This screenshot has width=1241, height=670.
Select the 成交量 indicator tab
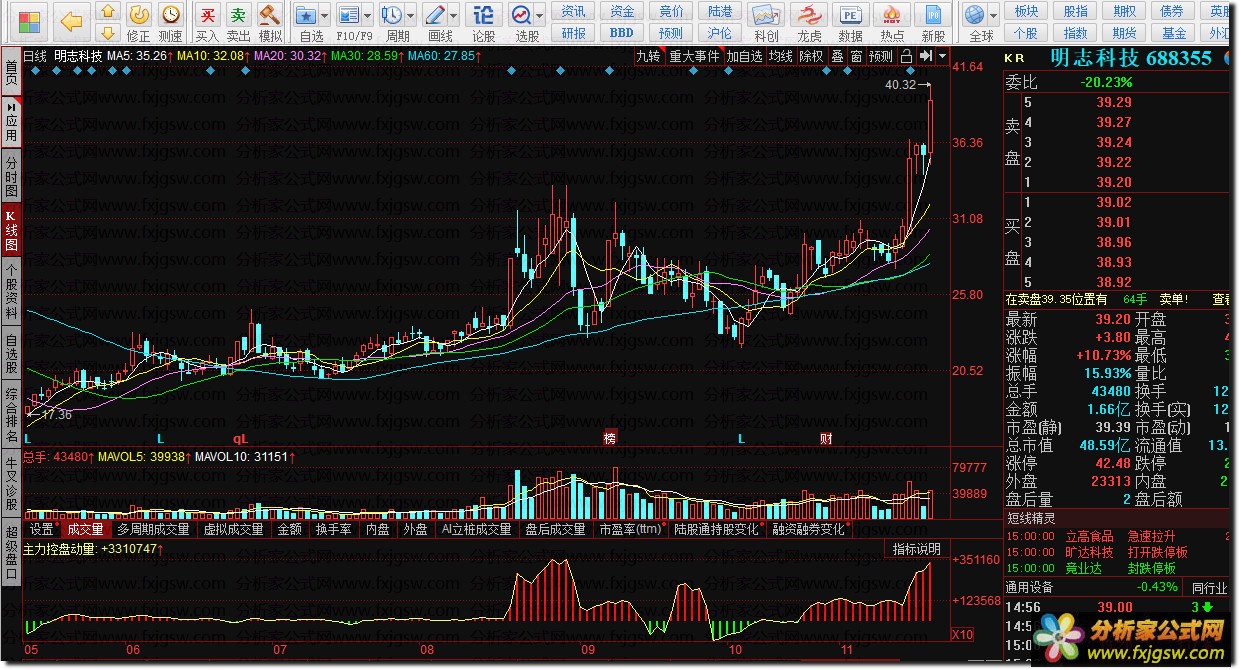85,529
